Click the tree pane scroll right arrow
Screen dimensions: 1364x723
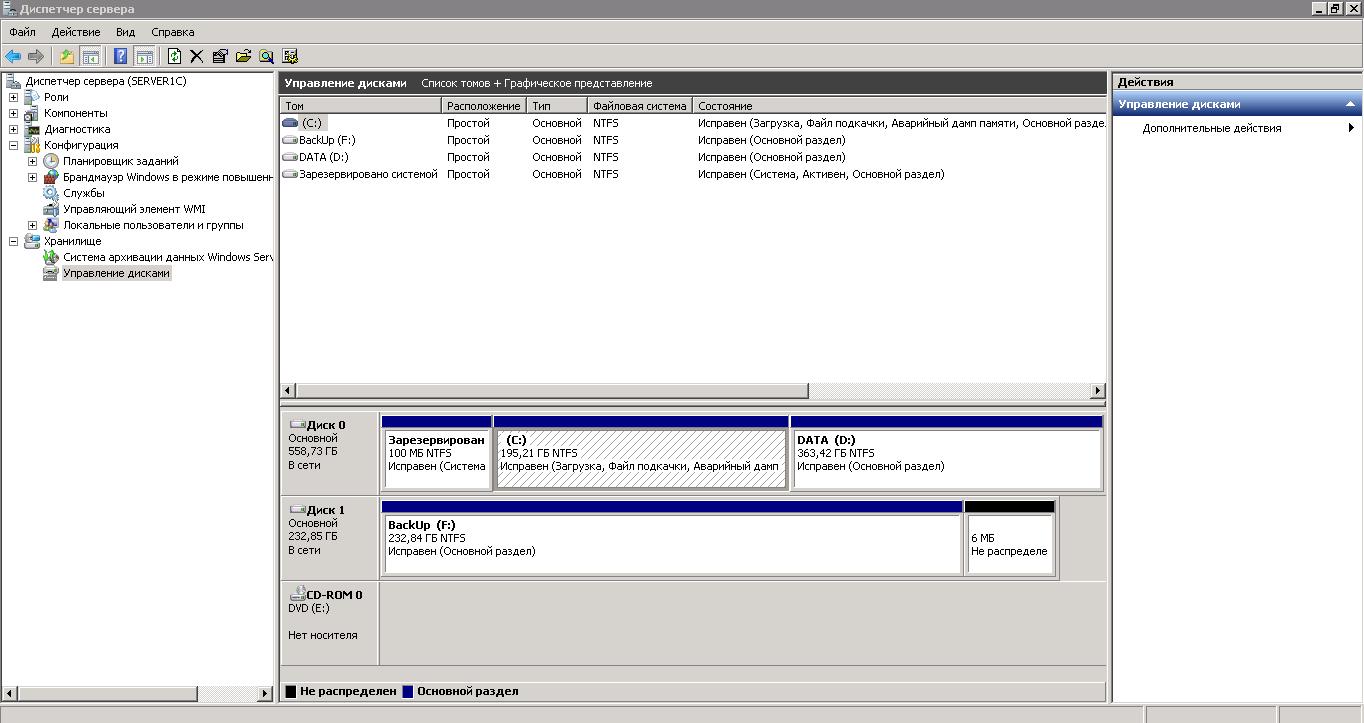(265, 693)
